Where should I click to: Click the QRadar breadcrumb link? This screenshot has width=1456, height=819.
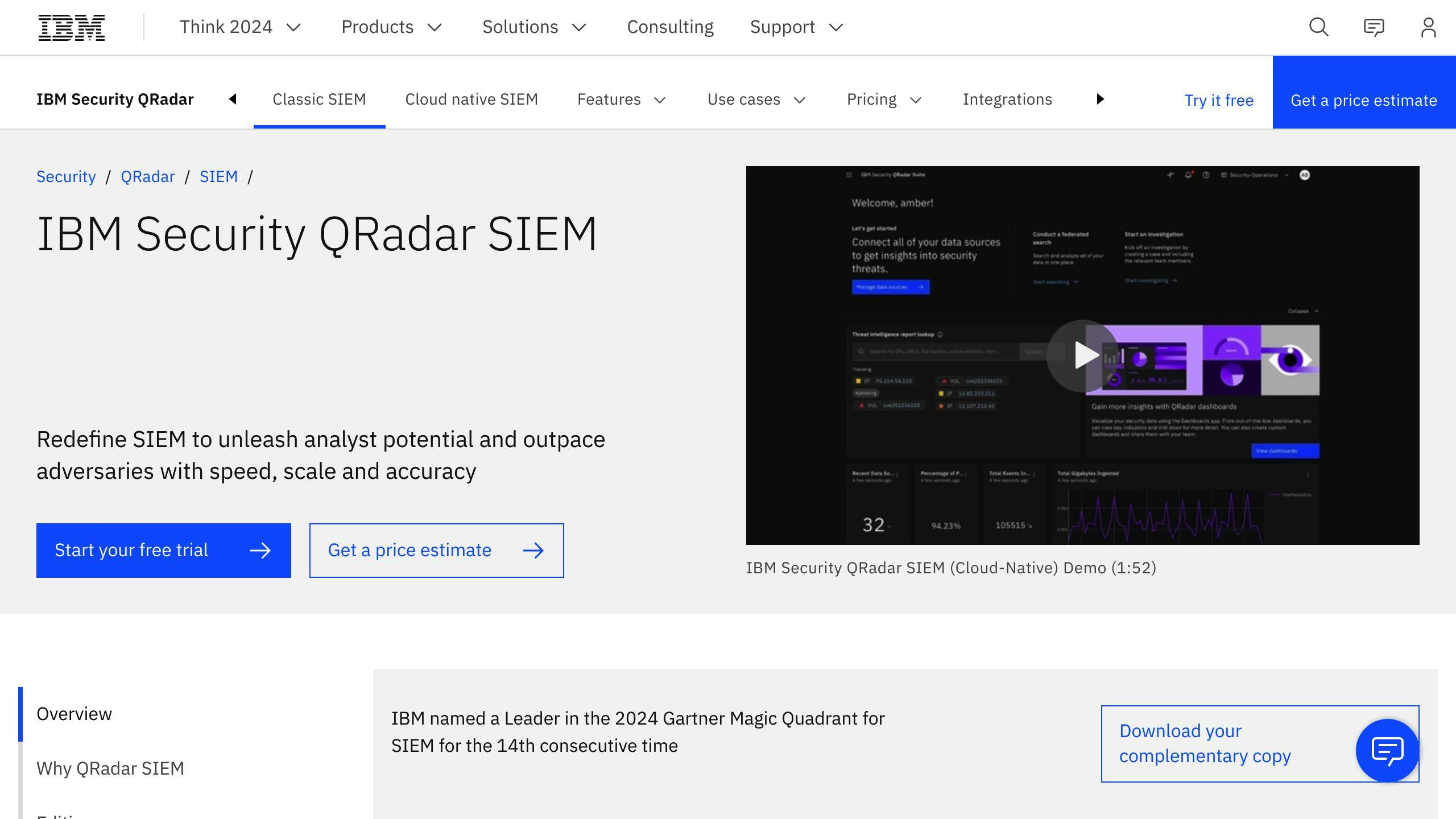pyautogui.click(x=147, y=176)
